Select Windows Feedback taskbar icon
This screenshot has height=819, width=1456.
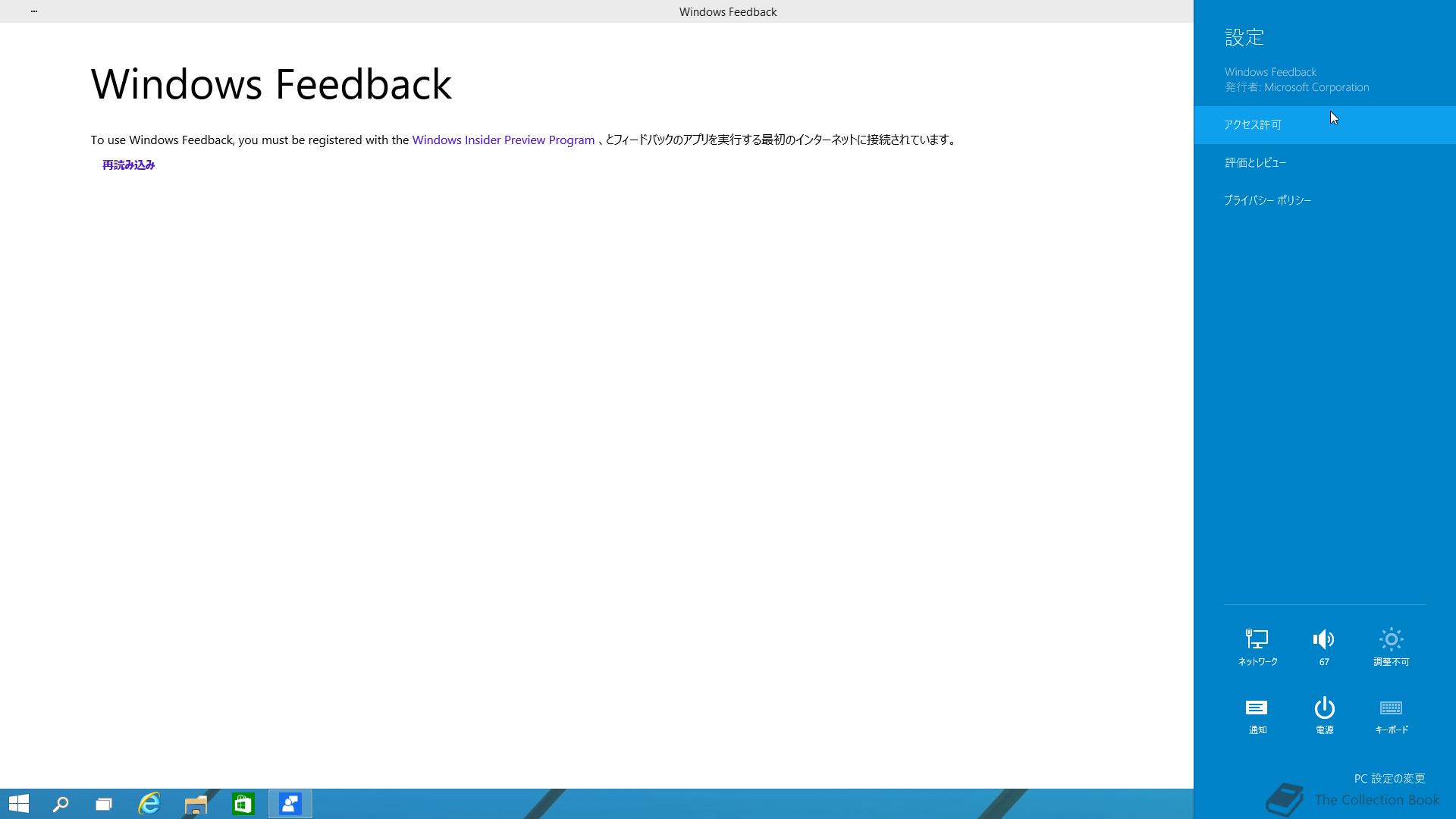(x=290, y=804)
